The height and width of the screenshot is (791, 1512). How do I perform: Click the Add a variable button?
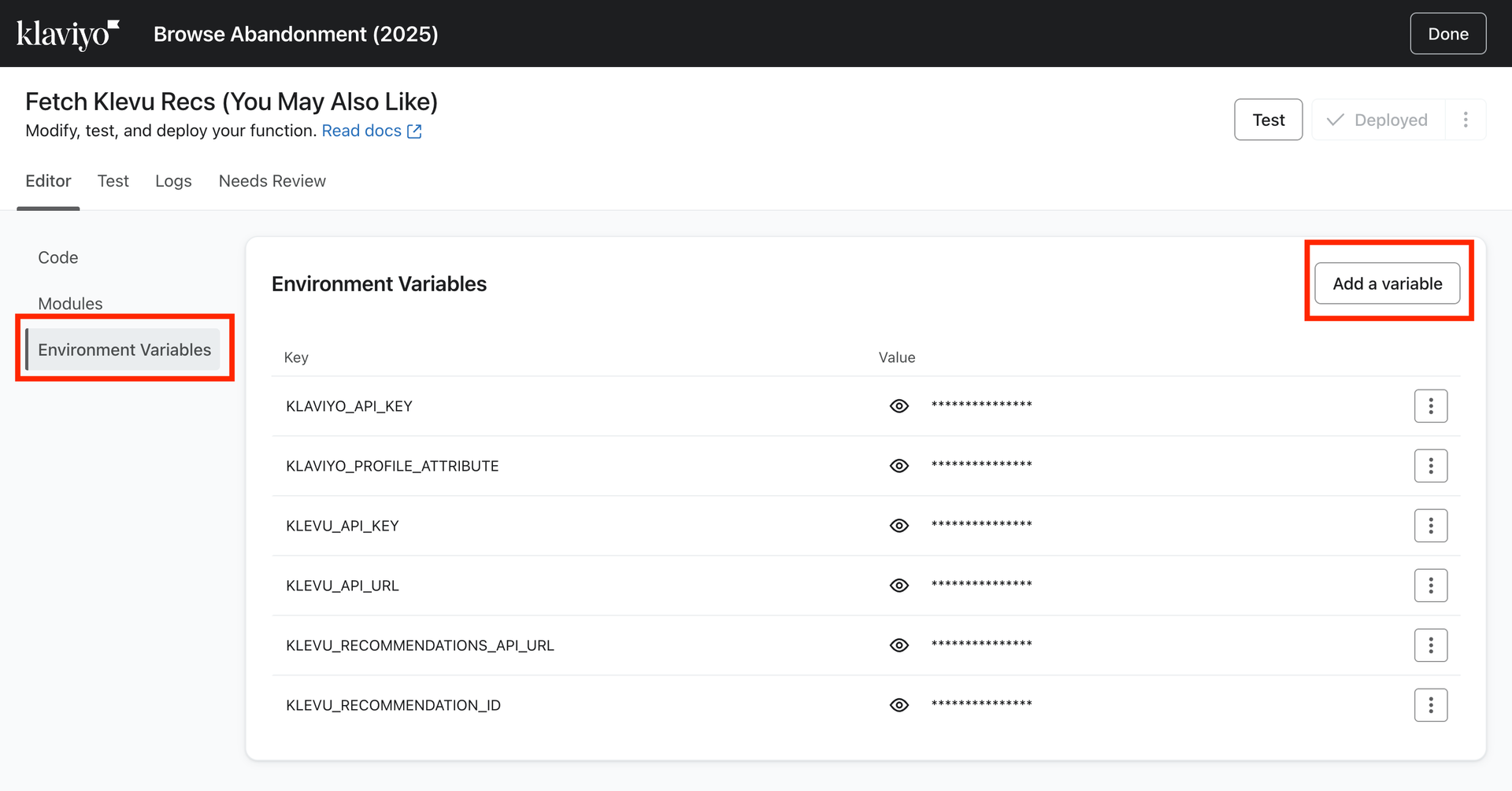1387,283
